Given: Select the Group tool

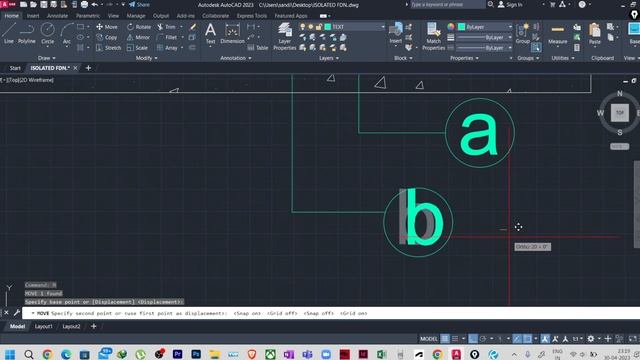Looking at the screenshot, I should (522, 33).
